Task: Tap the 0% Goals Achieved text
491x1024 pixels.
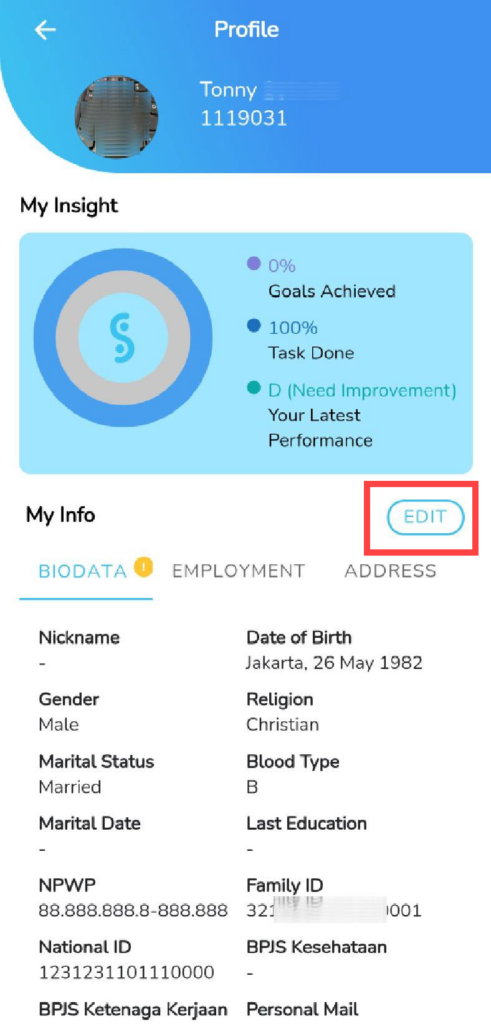Action: coord(282,266)
